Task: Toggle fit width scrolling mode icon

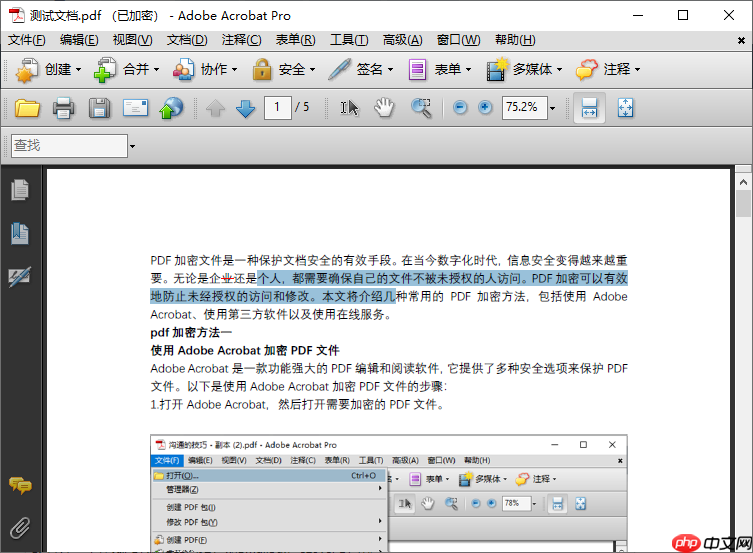Action: 589,108
